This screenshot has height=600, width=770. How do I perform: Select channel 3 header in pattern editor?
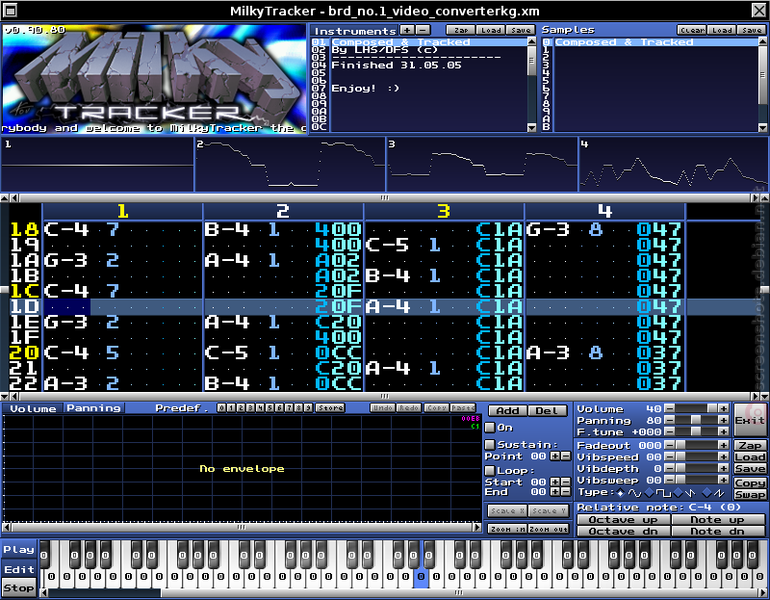coord(443,212)
